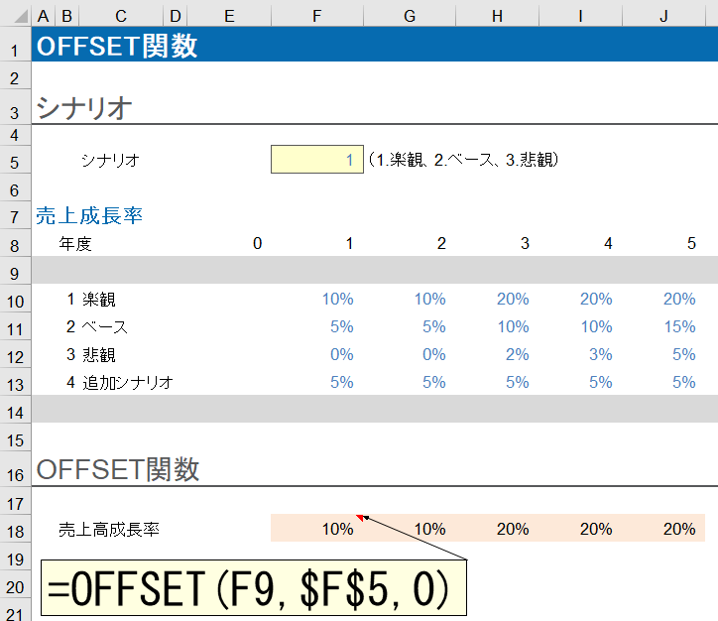Select the シナリオ section heading
The width and height of the screenshot is (718, 621).
click(84, 109)
